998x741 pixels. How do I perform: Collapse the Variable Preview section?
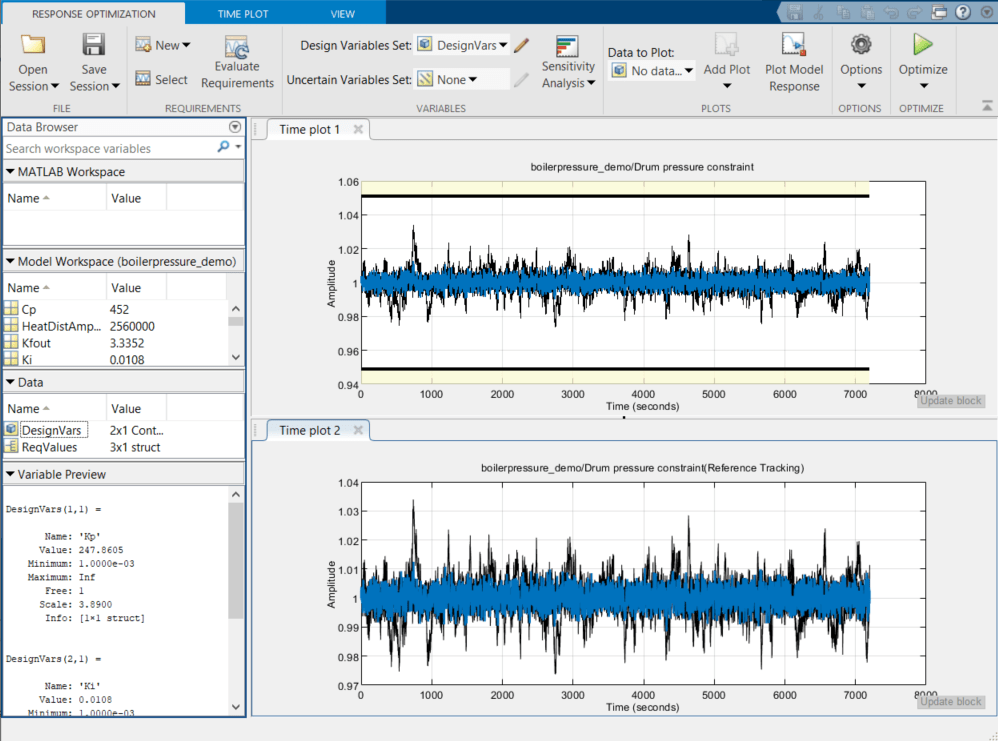coord(11,474)
